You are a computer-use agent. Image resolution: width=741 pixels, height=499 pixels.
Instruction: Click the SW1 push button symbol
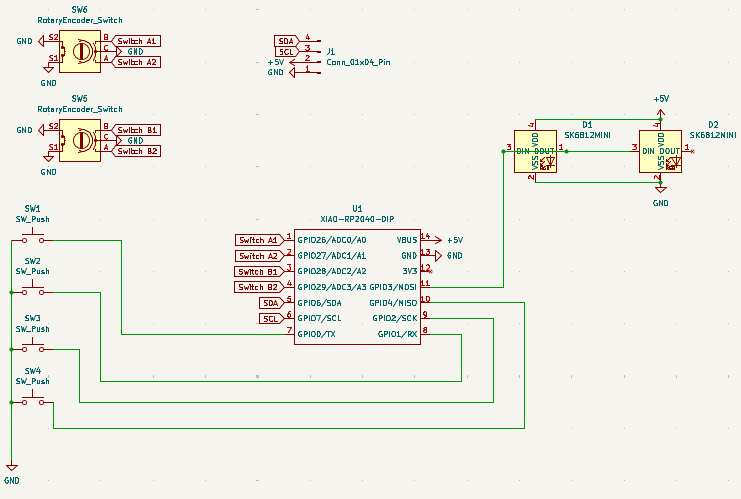pos(33,237)
